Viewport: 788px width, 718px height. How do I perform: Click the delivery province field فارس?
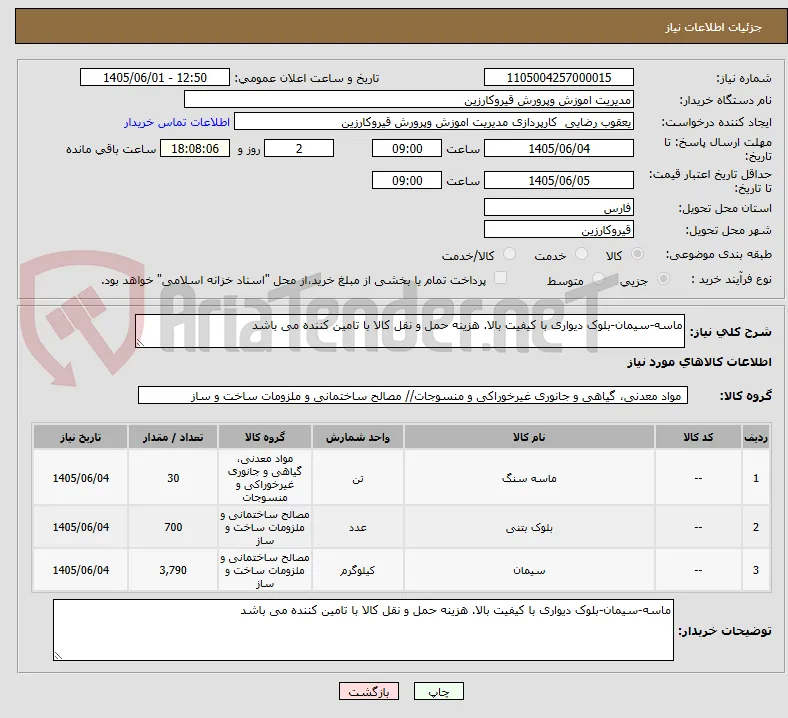(558, 207)
